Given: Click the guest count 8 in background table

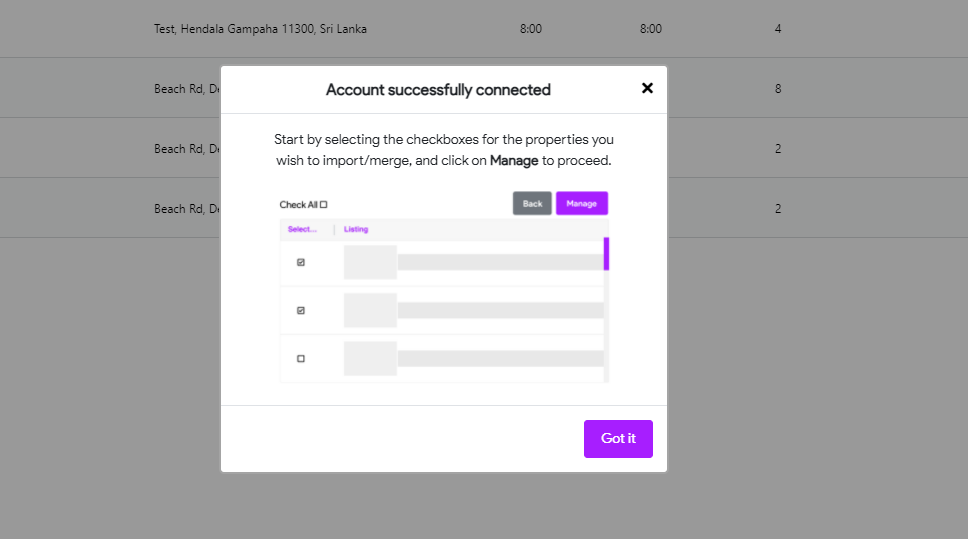Looking at the screenshot, I should (x=778, y=89).
